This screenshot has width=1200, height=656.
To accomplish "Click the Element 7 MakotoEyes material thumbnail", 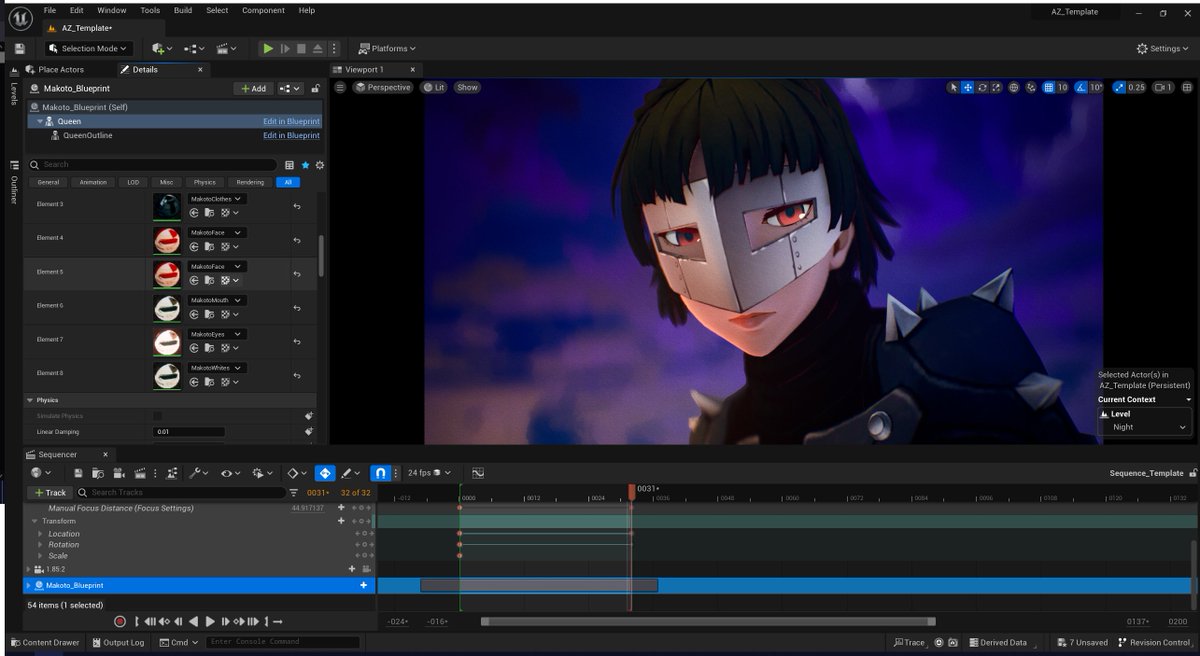I will click(166, 341).
